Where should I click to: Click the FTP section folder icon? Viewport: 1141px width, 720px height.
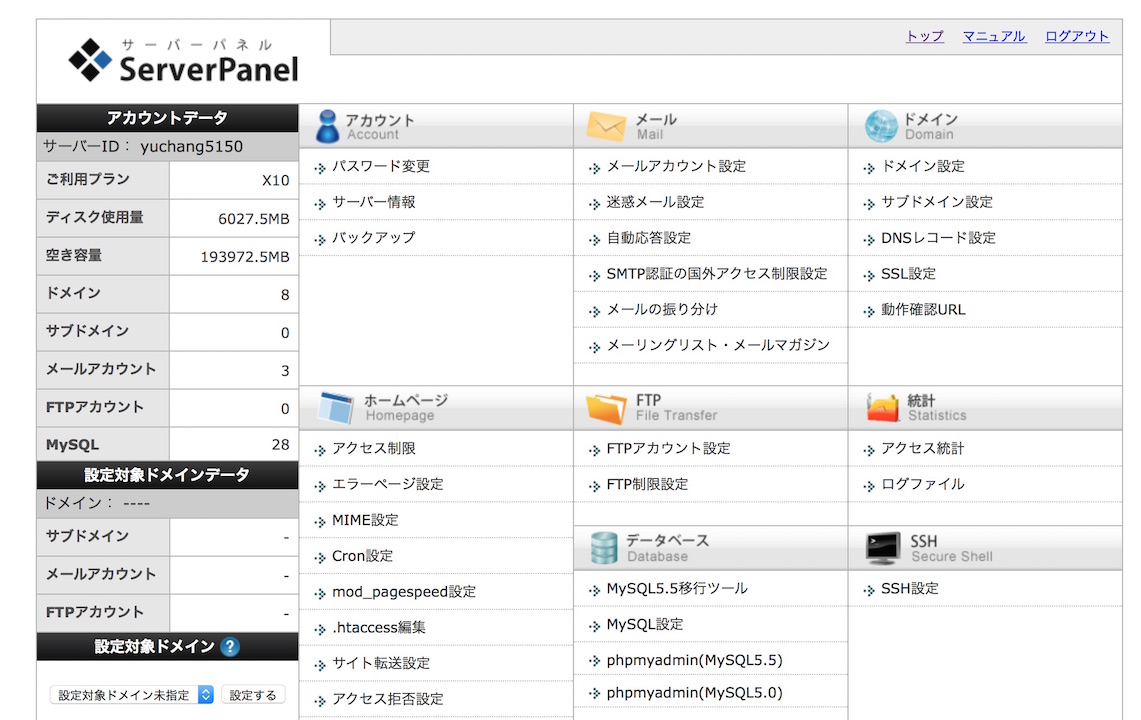pos(606,408)
